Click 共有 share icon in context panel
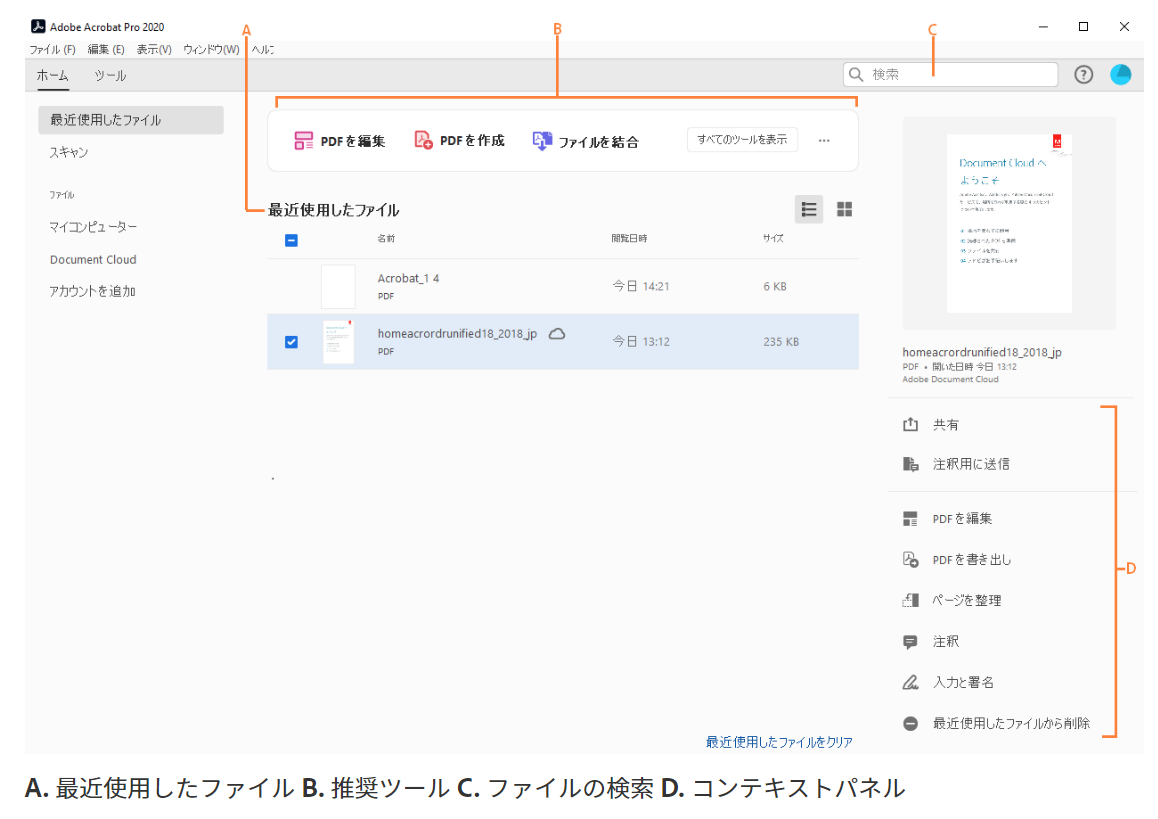The image size is (1158, 819). point(910,425)
